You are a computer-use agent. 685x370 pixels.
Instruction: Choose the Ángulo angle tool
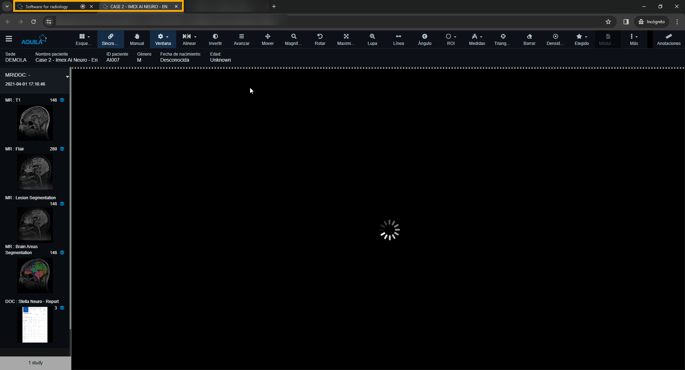point(425,39)
